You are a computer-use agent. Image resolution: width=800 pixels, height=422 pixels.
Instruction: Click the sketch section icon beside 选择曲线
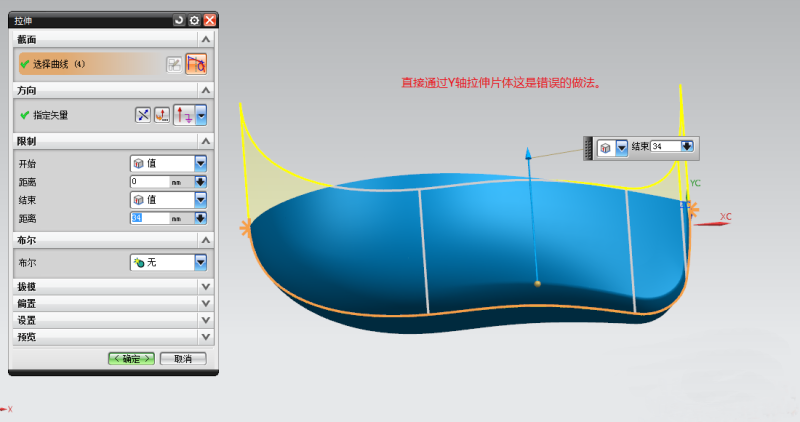coord(174,64)
